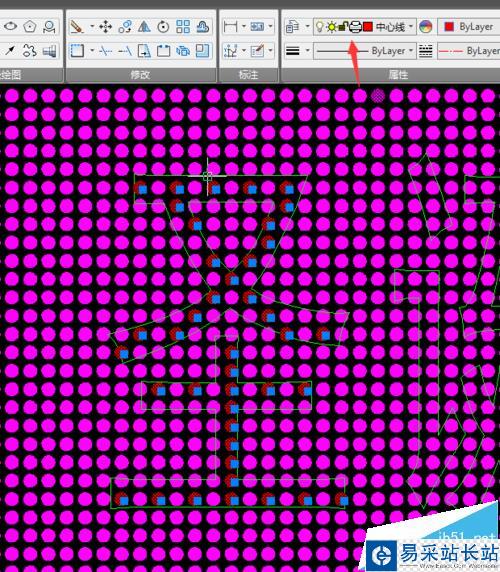Start a Linear dimension
500x572 pixels.
pos(230,27)
